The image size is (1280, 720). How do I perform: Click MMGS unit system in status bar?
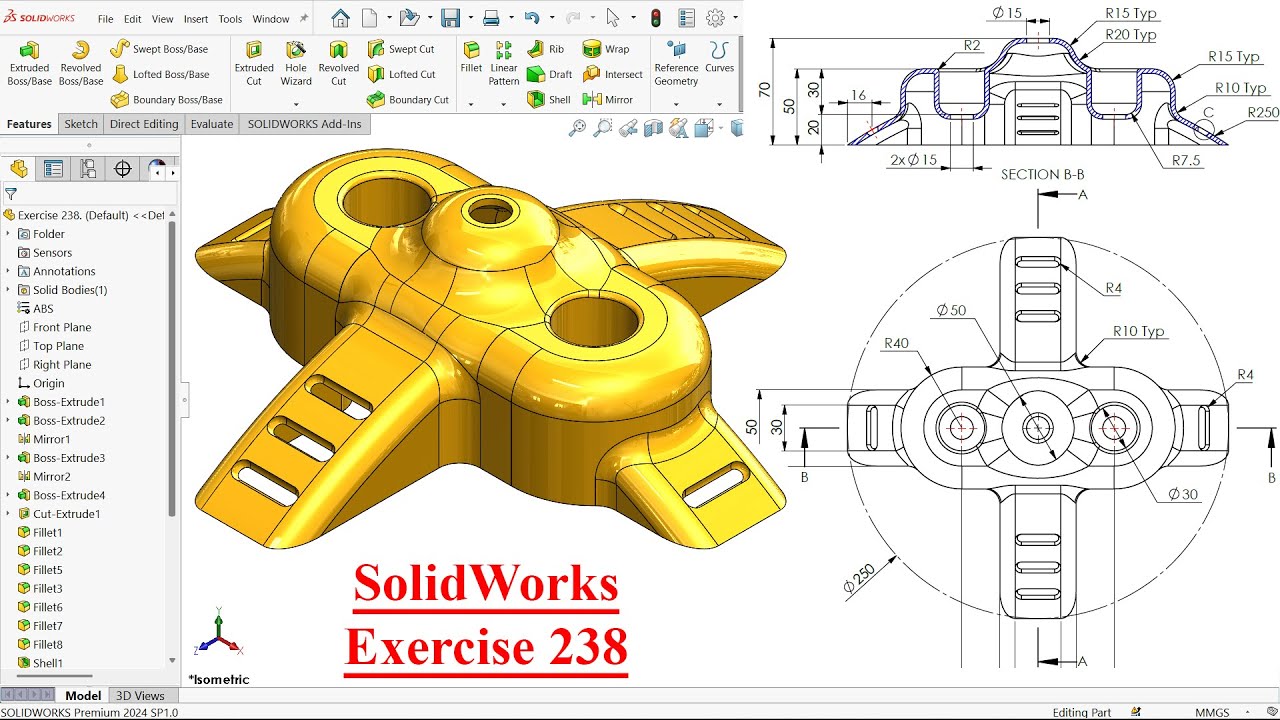pos(1212,712)
